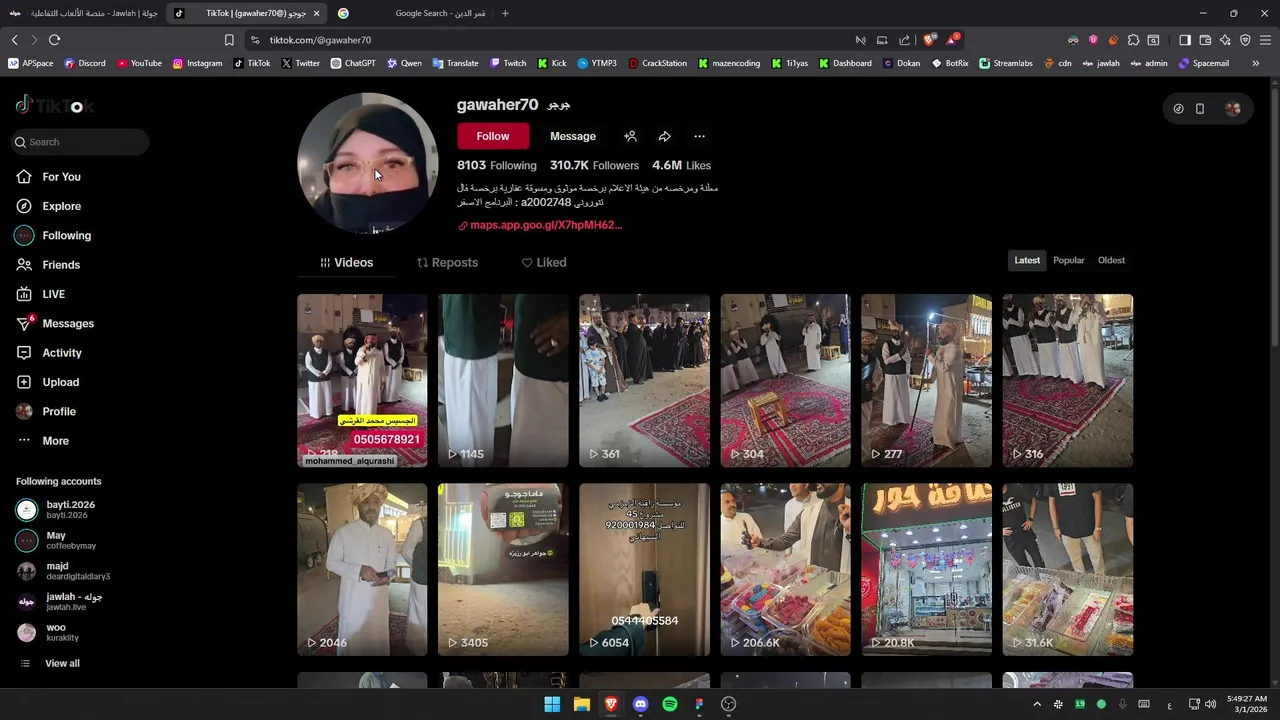Switch to the Google Search browser tab

coord(413,13)
